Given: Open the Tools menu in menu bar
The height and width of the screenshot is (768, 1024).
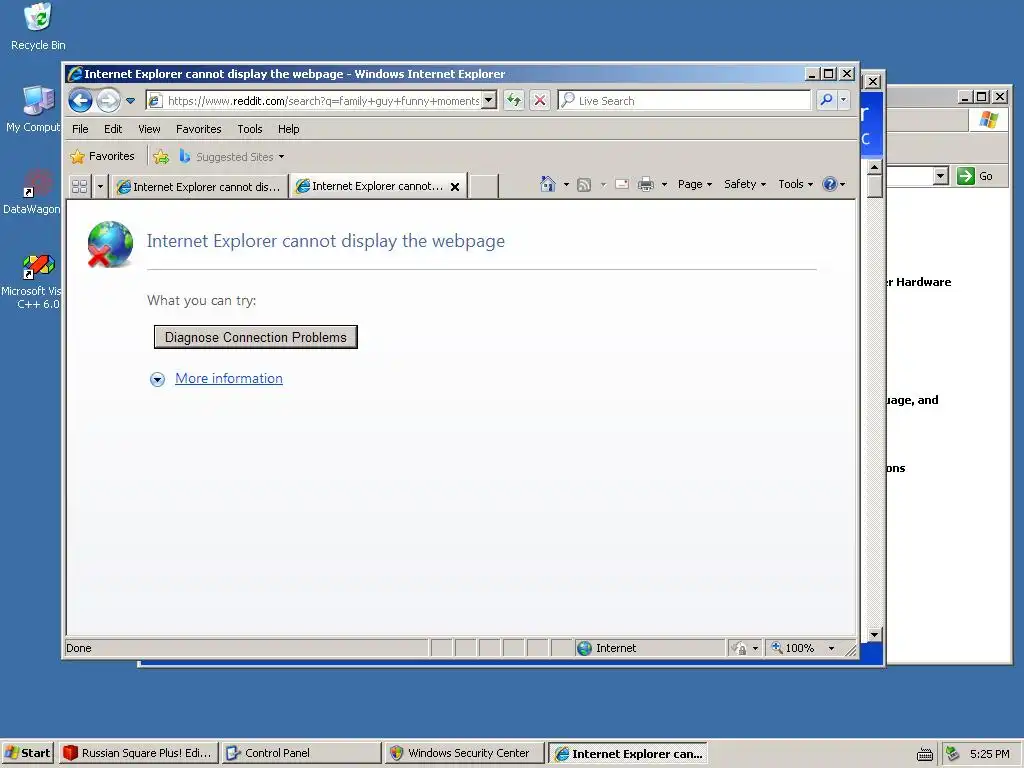Looking at the screenshot, I should coord(249,129).
